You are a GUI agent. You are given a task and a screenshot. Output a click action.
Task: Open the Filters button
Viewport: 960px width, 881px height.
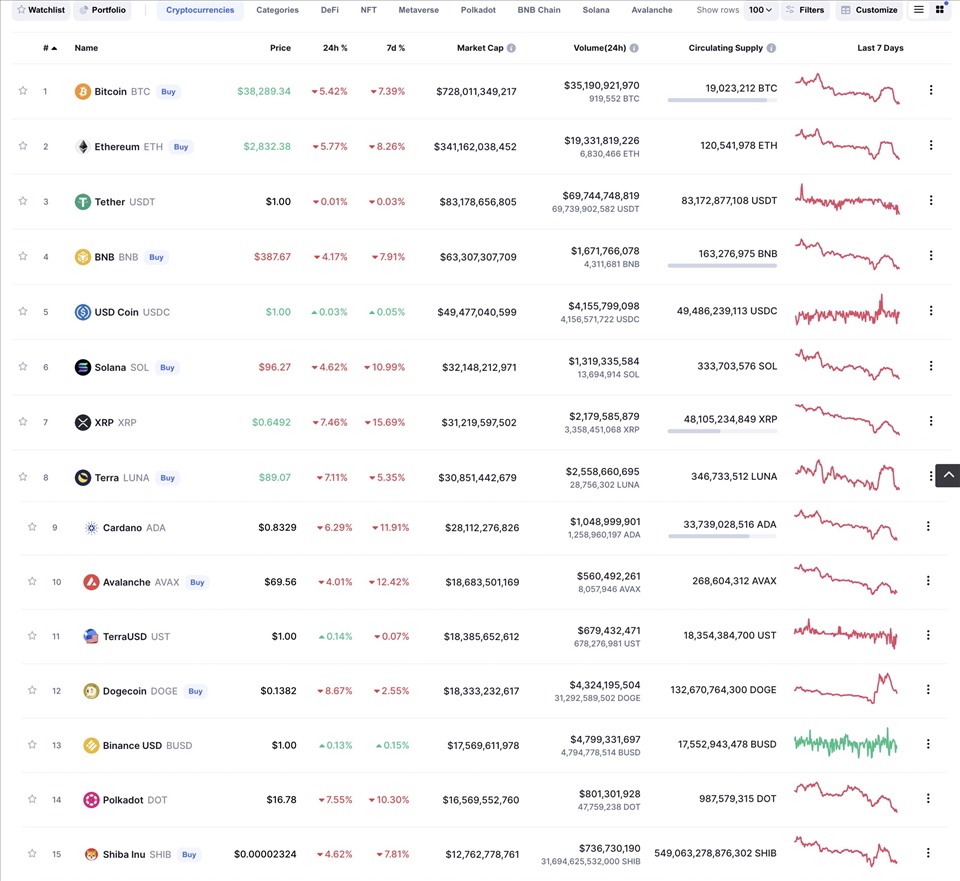(804, 10)
